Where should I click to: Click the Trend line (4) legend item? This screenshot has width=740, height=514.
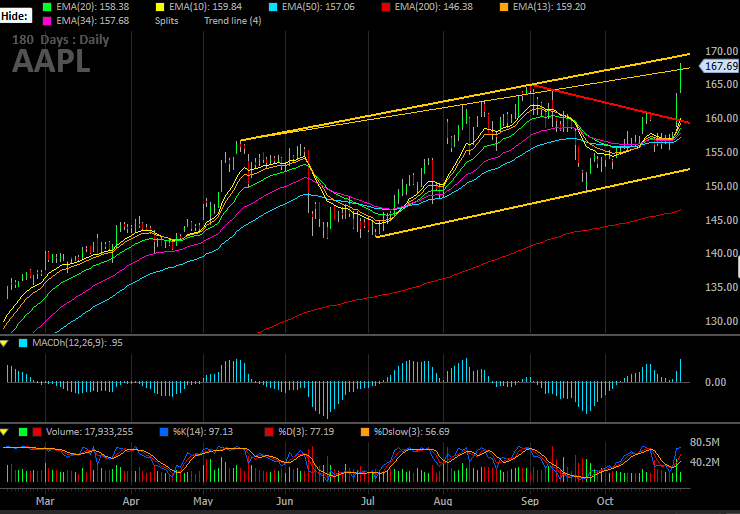click(x=233, y=21)
